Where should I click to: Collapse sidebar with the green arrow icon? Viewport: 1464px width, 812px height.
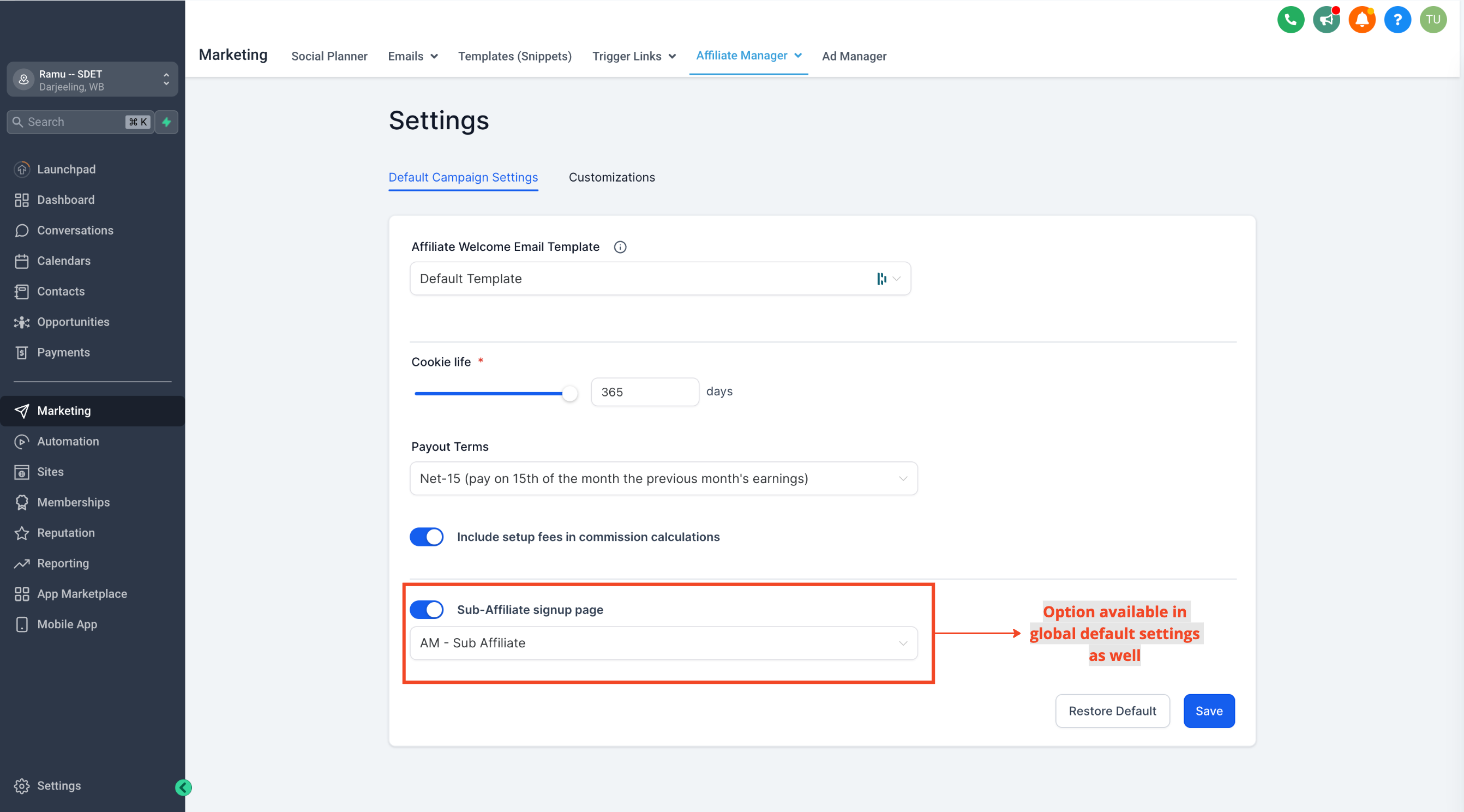[x=183, y=787]
